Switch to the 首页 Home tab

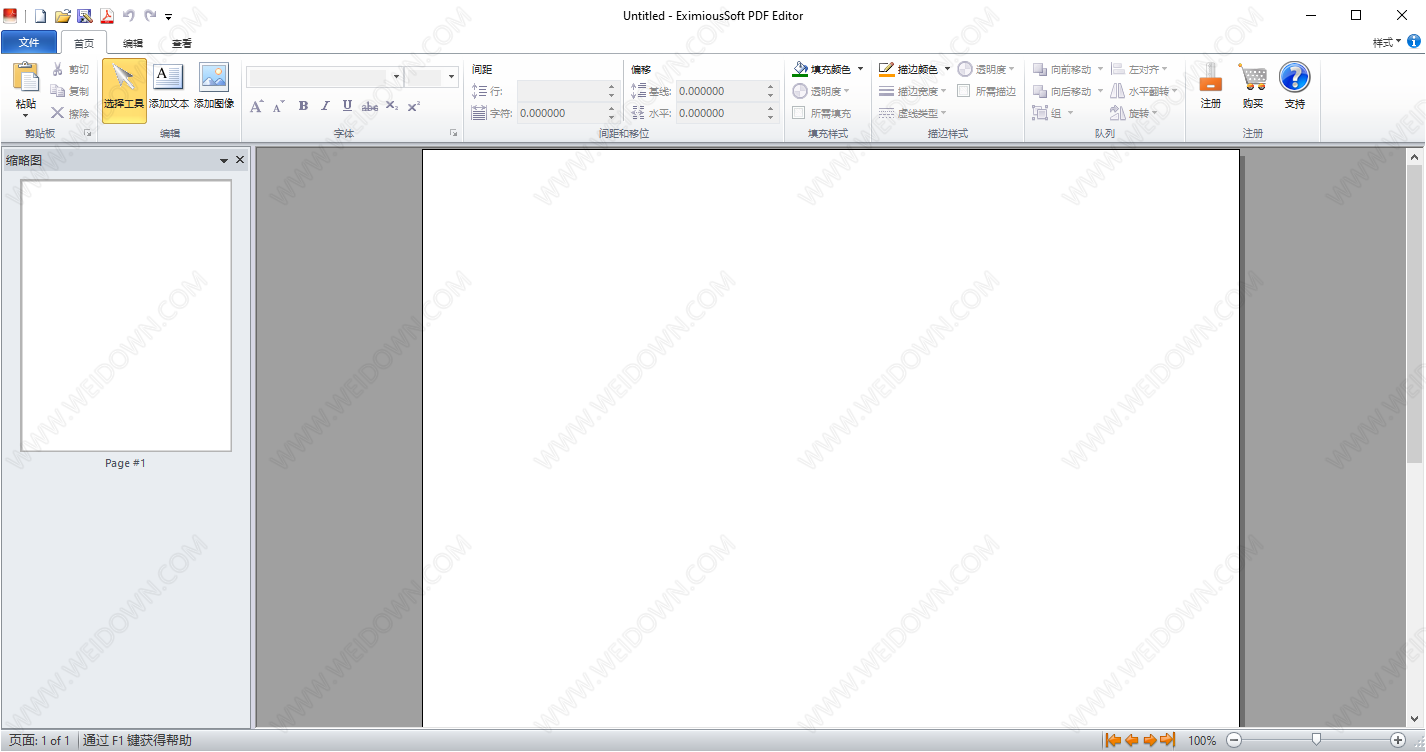84,43
